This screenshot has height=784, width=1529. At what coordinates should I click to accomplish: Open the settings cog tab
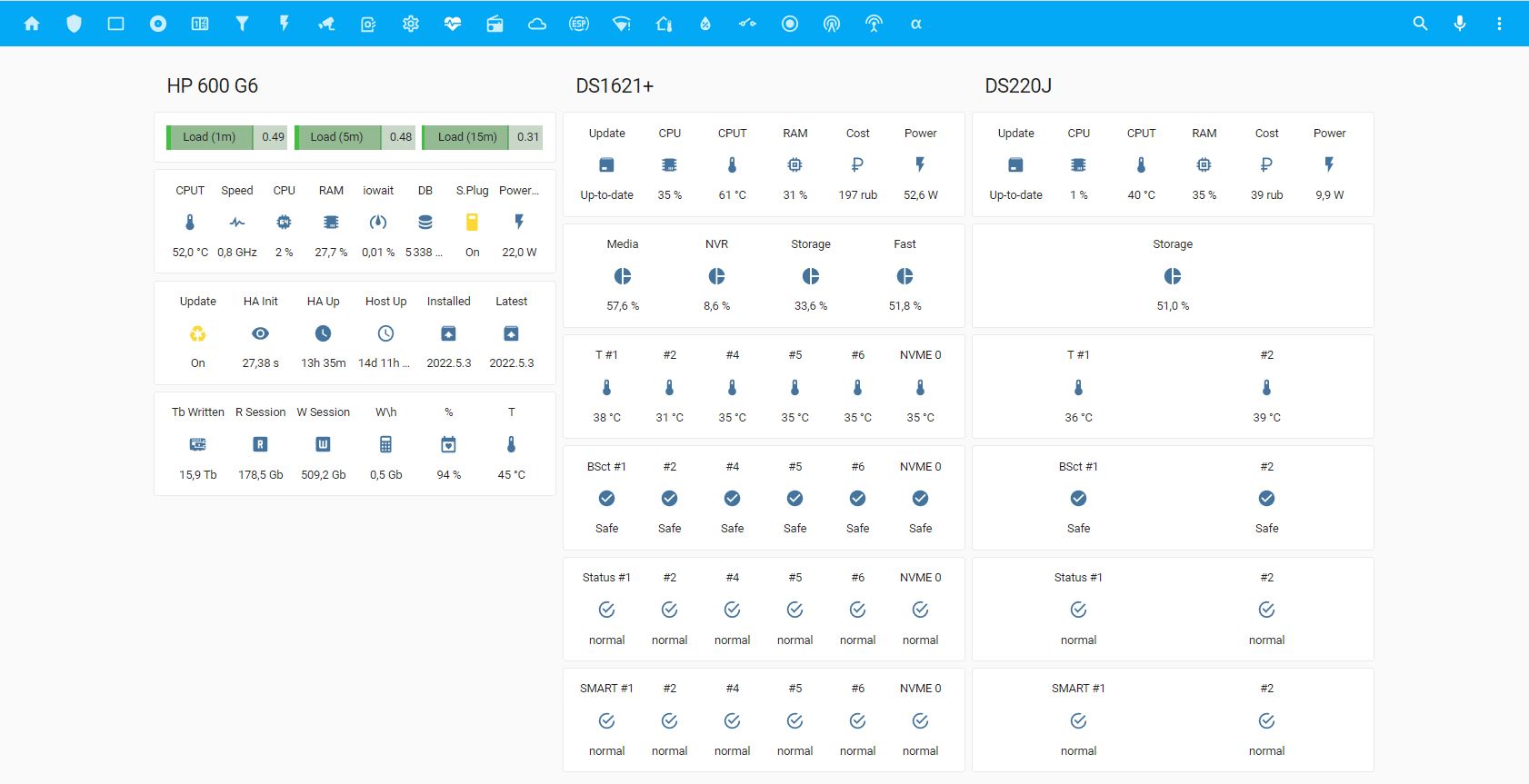pyautogui.click(x=411, y=24)
